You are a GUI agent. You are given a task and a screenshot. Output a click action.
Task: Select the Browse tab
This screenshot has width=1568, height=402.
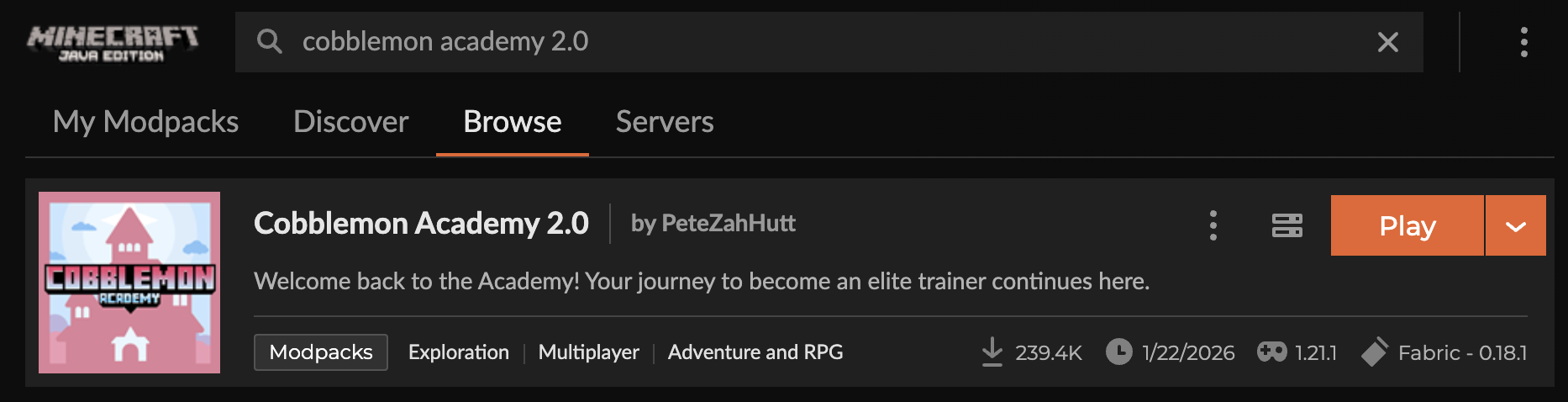[x=512, y=122]
